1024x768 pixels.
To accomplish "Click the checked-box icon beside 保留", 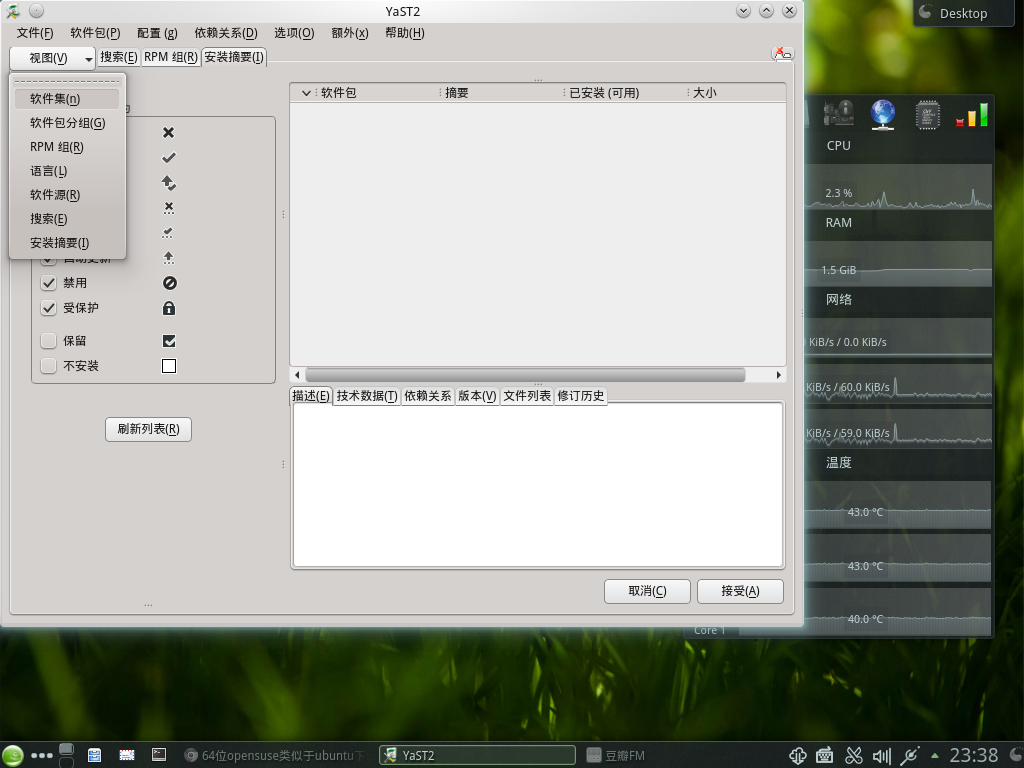I will pyautogui.click(x=168, y=341).
